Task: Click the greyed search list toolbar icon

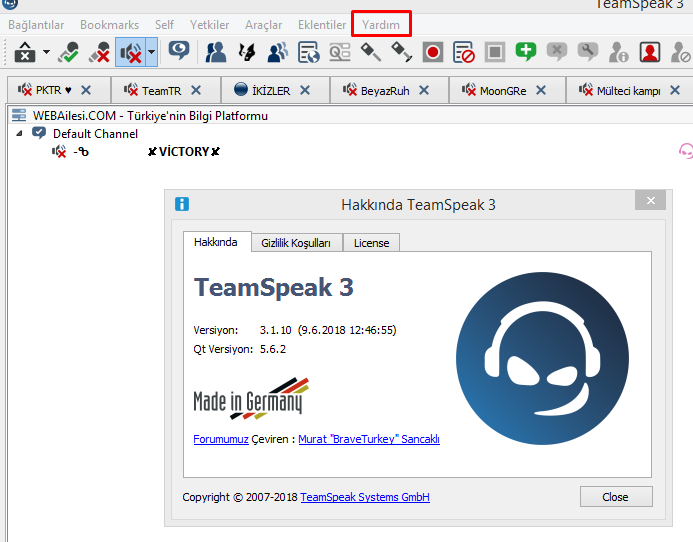Action: coord(340,53)
